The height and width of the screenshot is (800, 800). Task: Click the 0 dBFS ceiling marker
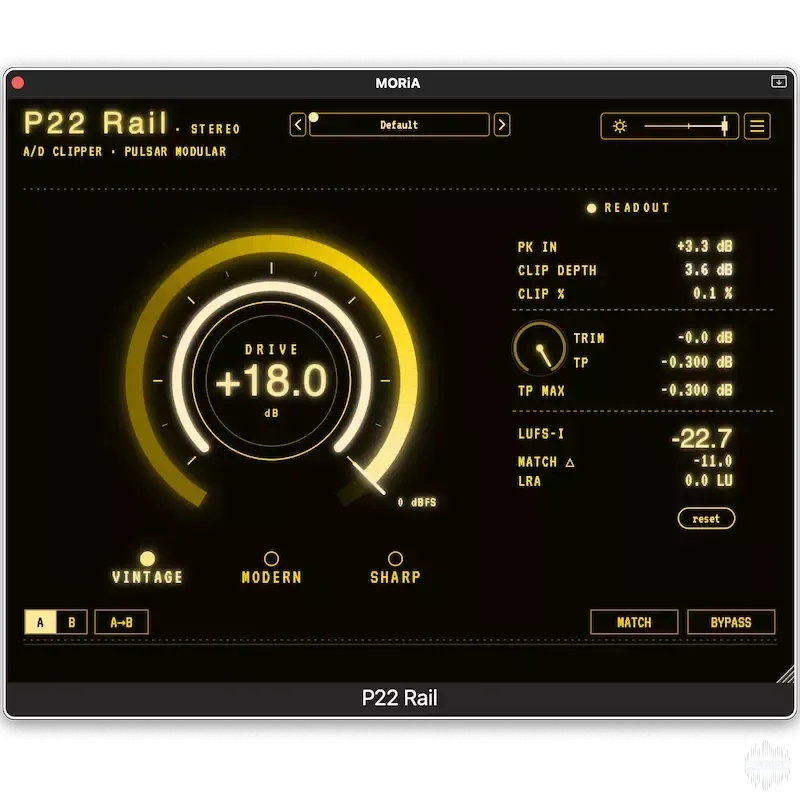[417, 503]
